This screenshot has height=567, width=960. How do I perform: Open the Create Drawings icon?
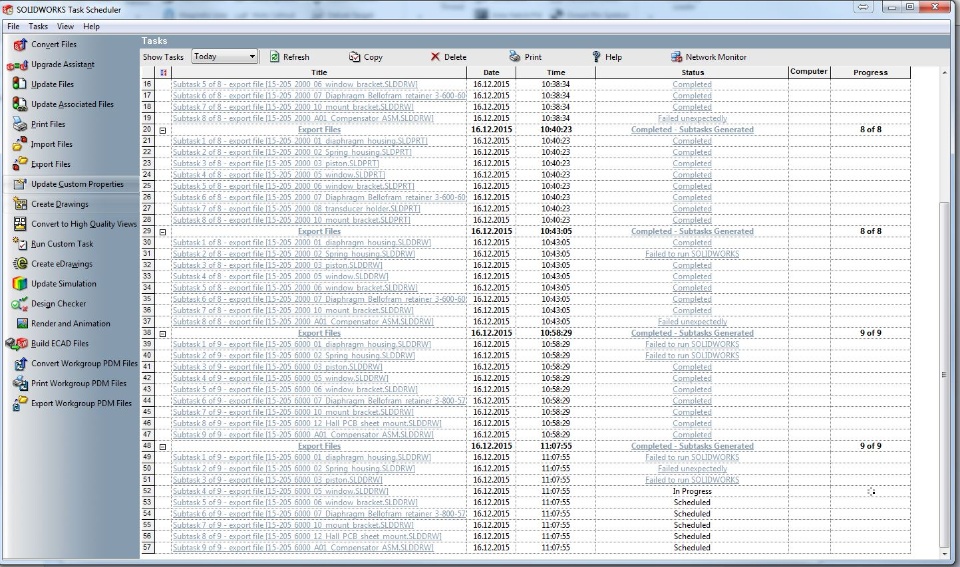20,204
